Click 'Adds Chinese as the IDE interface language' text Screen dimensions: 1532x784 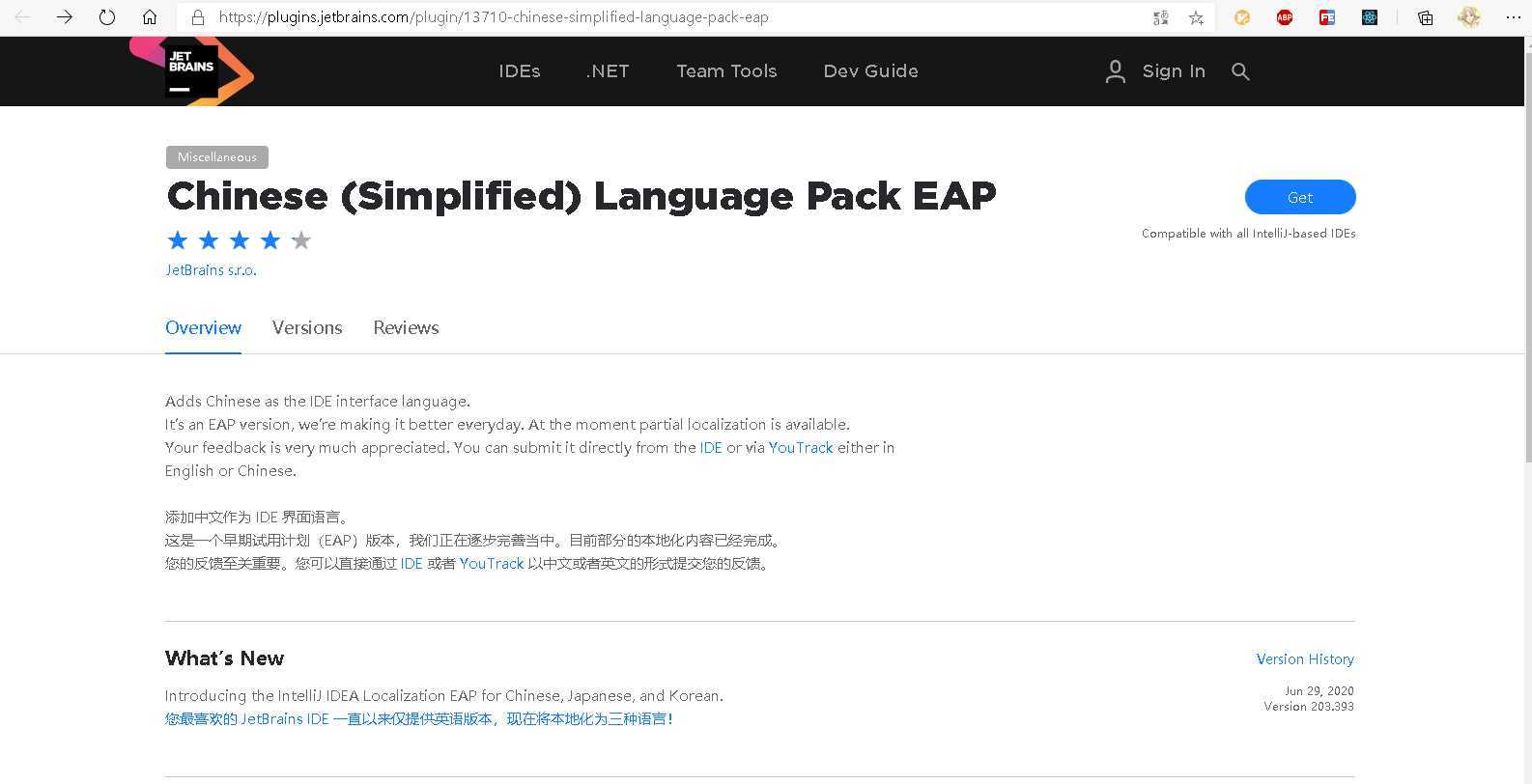pyautogui.click(x=318, y=402)
